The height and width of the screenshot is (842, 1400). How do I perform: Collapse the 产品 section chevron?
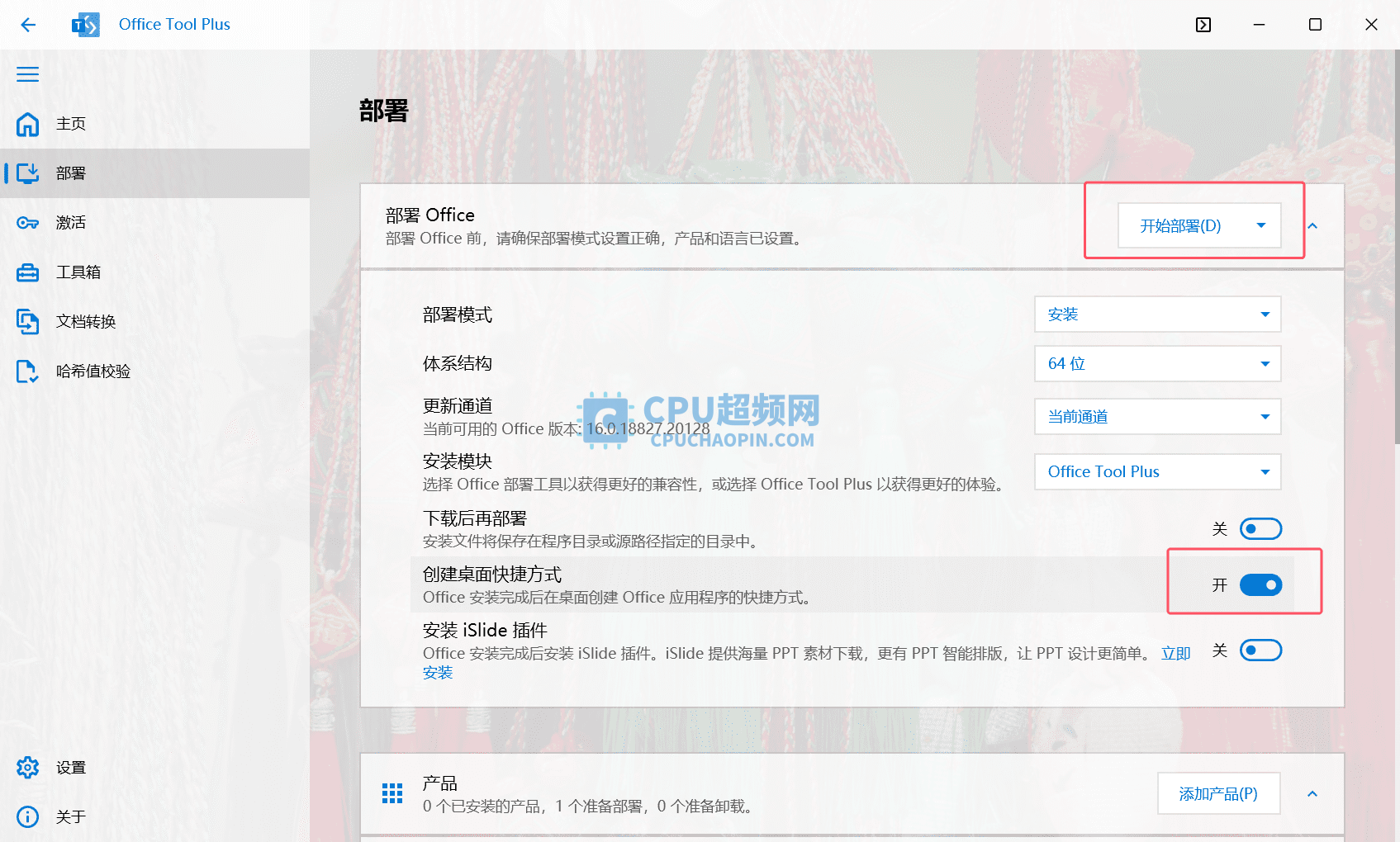[1312, 793]
